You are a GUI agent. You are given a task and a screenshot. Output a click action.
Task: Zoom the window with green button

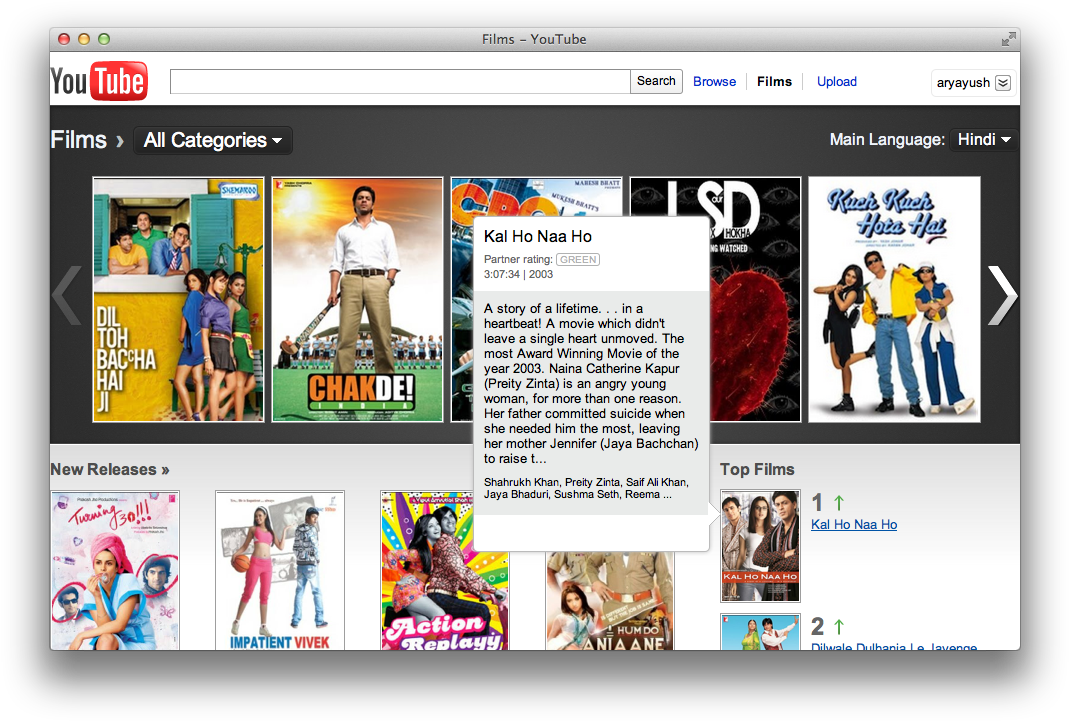(104, 39)
